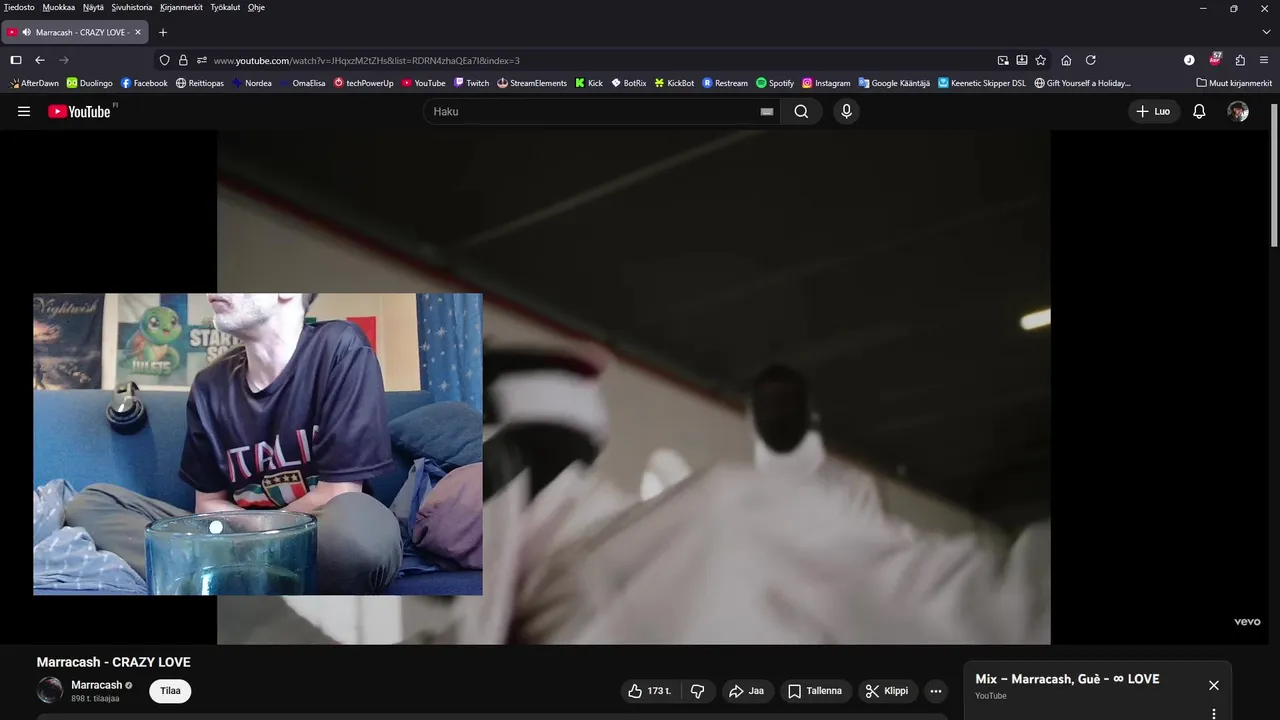The height and width of the screenshot is (720, 1280).
Task: Click the video player area
Action: pyautogui.click(x=633, y=387)
